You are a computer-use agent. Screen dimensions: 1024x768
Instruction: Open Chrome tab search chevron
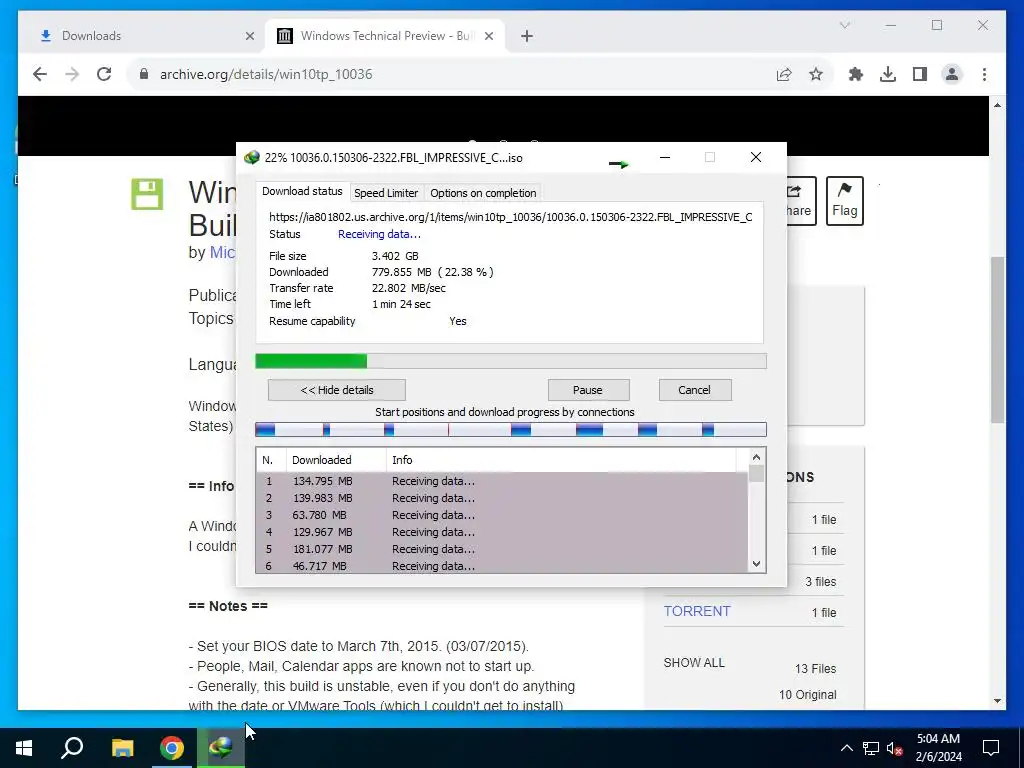(845, 25)
